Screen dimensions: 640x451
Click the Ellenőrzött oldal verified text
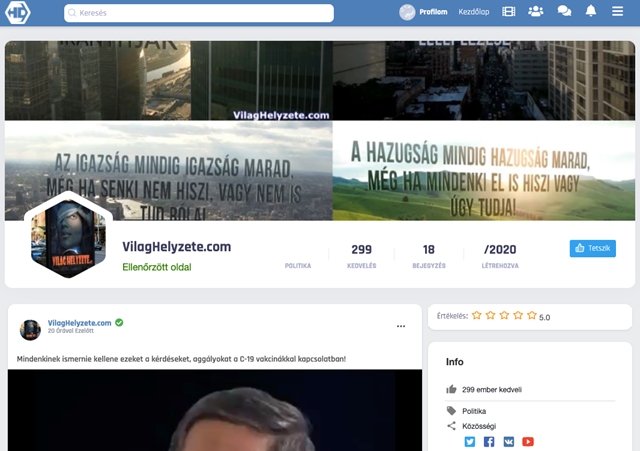[x=157, y=267]
